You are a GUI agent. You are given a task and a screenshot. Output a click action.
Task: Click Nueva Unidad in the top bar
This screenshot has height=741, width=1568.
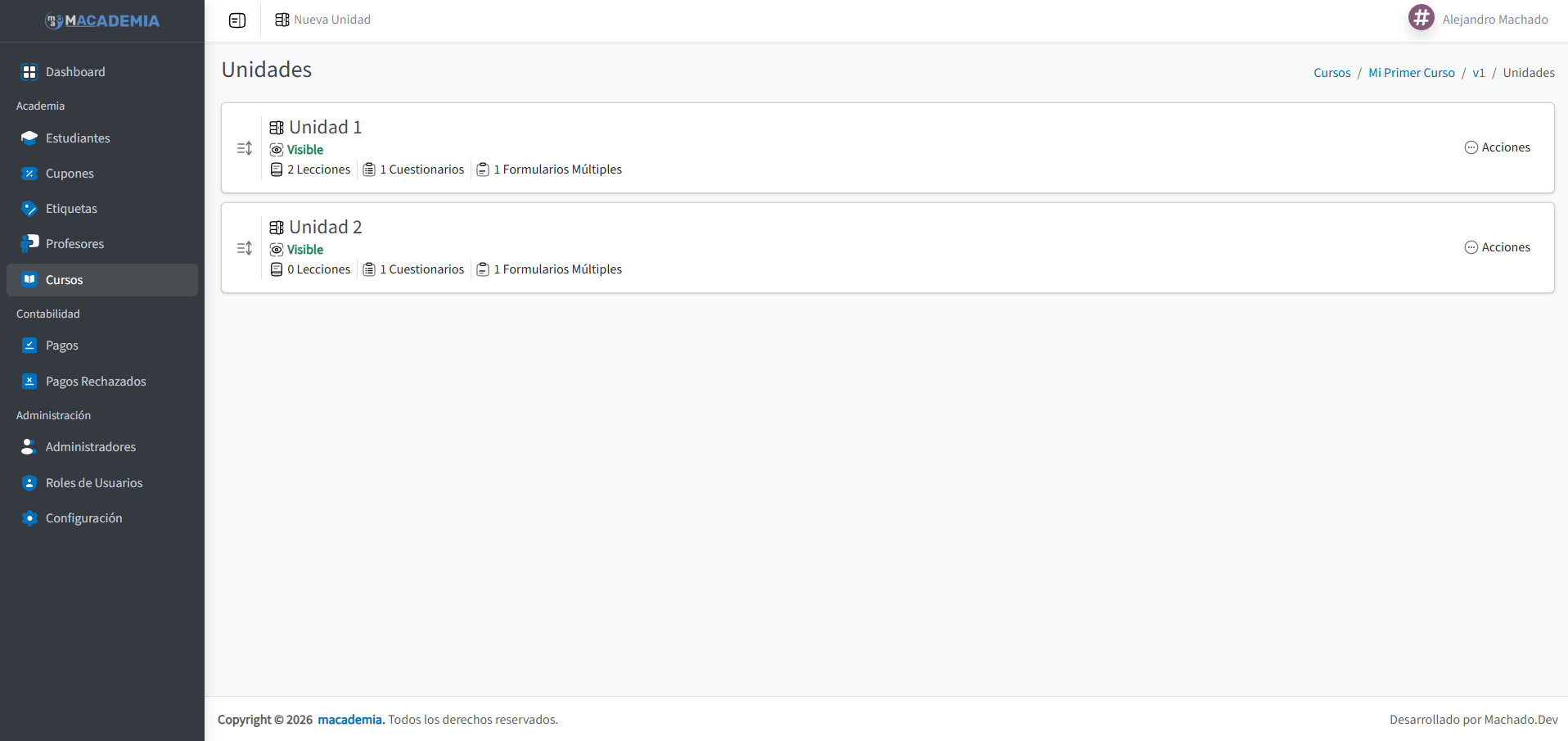pos(332,19)
